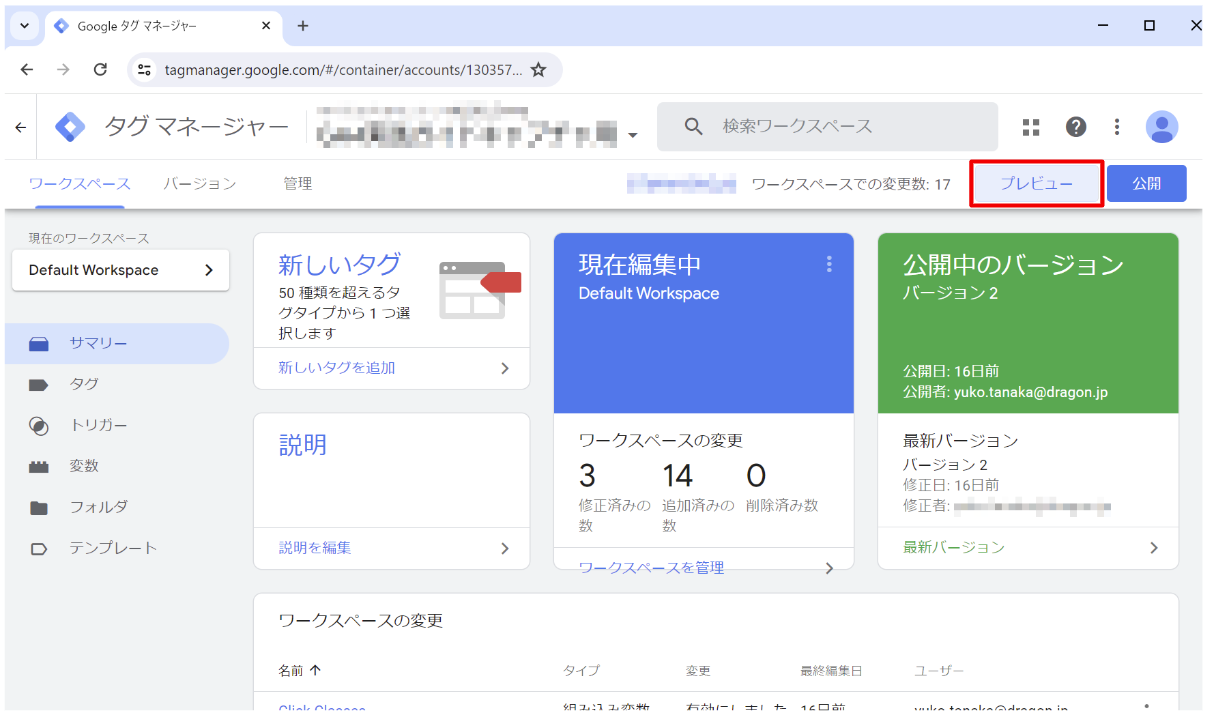Open the tab search chevron in the title bar

tap(25, 26)
